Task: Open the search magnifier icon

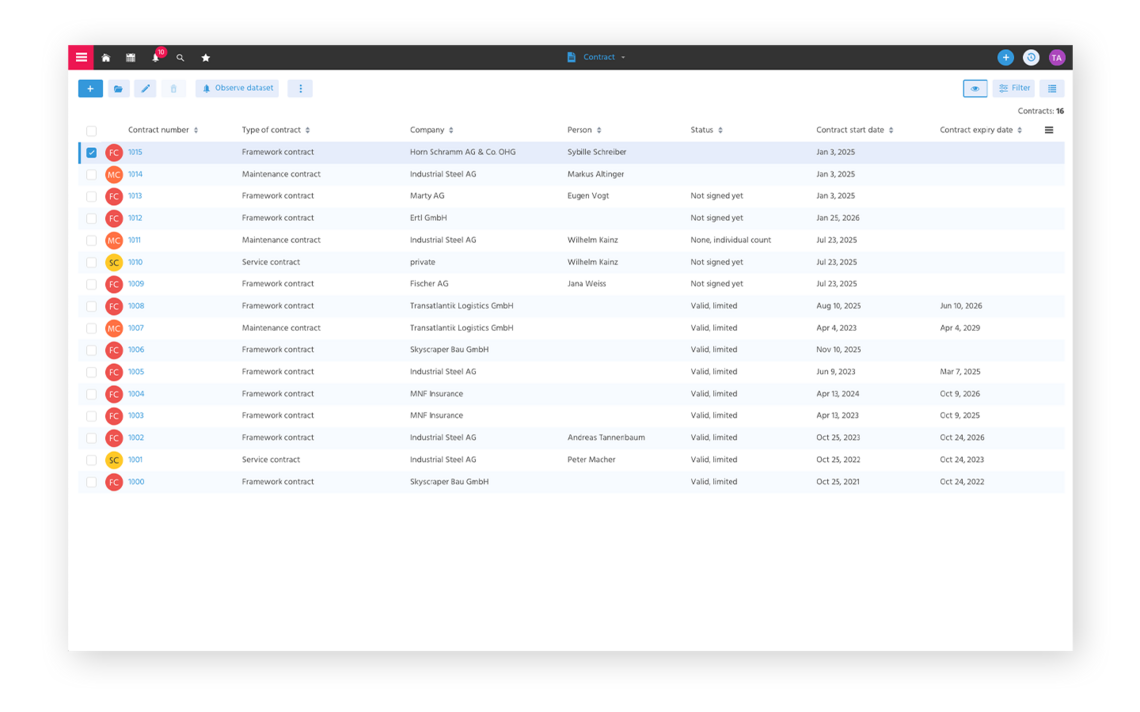Action: click(x=180, y=57)
